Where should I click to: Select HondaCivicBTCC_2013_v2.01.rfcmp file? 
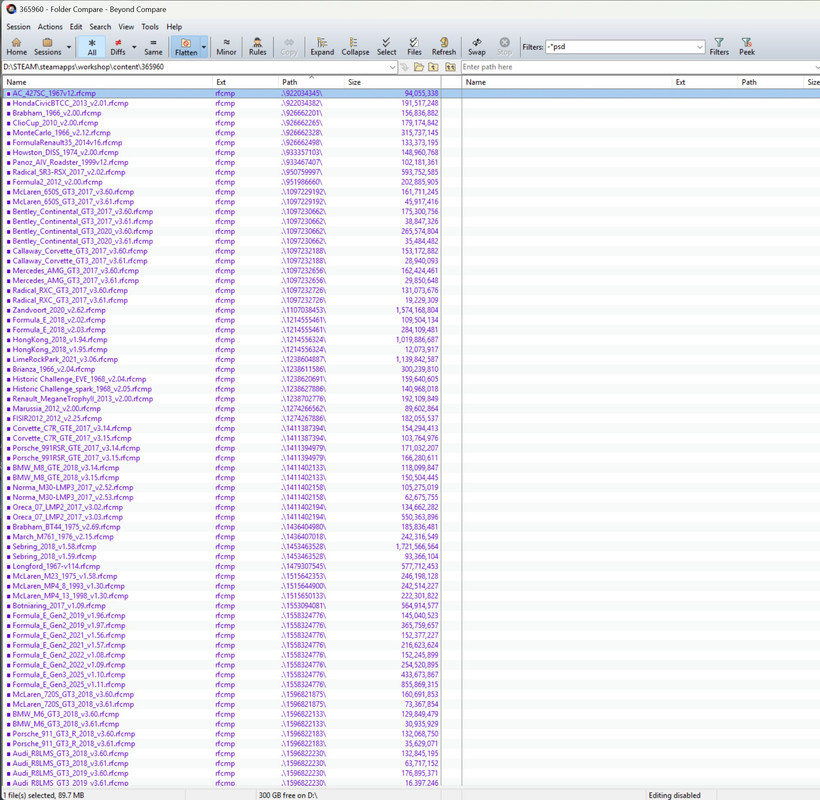[70, 103]
